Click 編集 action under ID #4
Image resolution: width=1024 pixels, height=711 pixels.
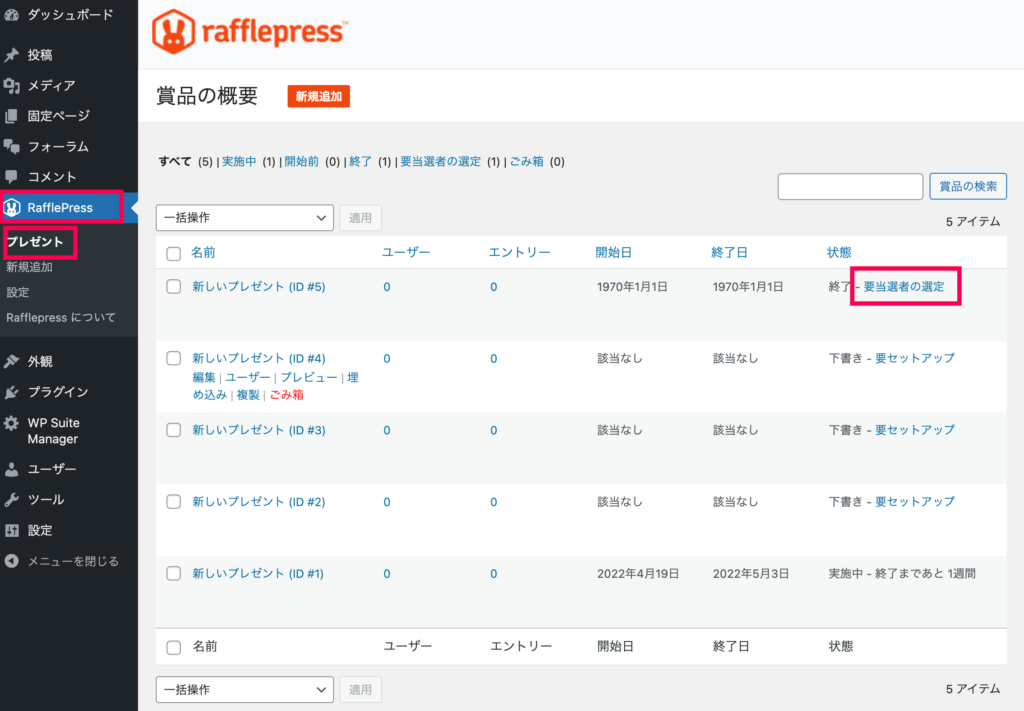tap(204, 377)
